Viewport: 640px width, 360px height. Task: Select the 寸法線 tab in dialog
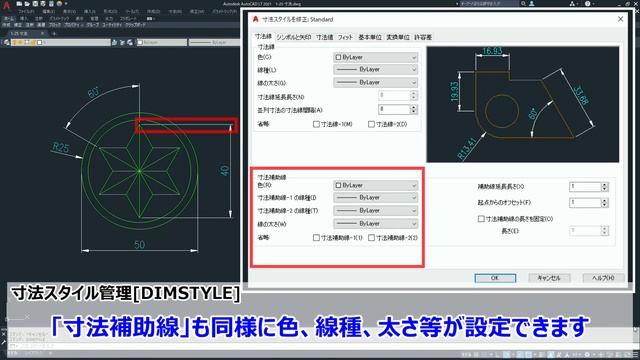coord(263,36)
